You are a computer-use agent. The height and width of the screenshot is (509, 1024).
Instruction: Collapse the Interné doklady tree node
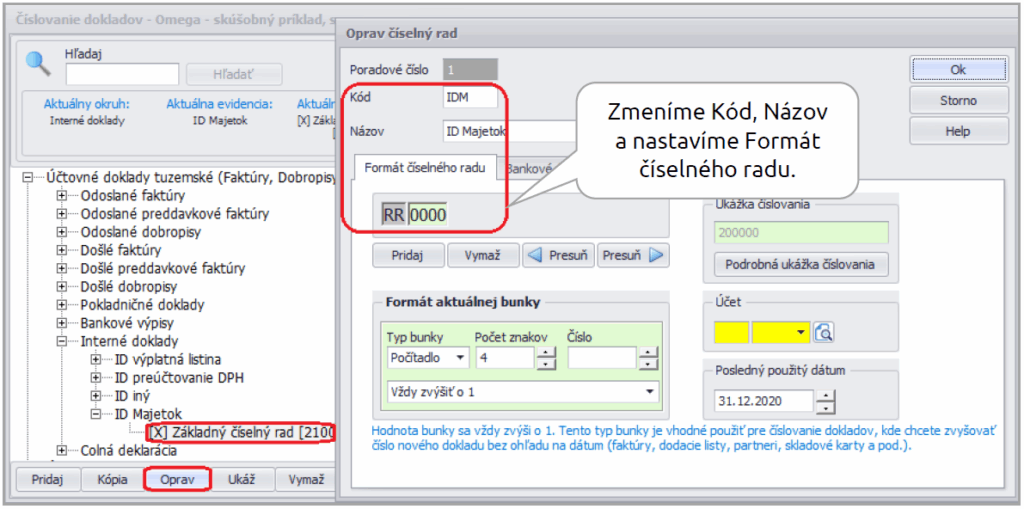pyautogui.click(x=62, y=341)
